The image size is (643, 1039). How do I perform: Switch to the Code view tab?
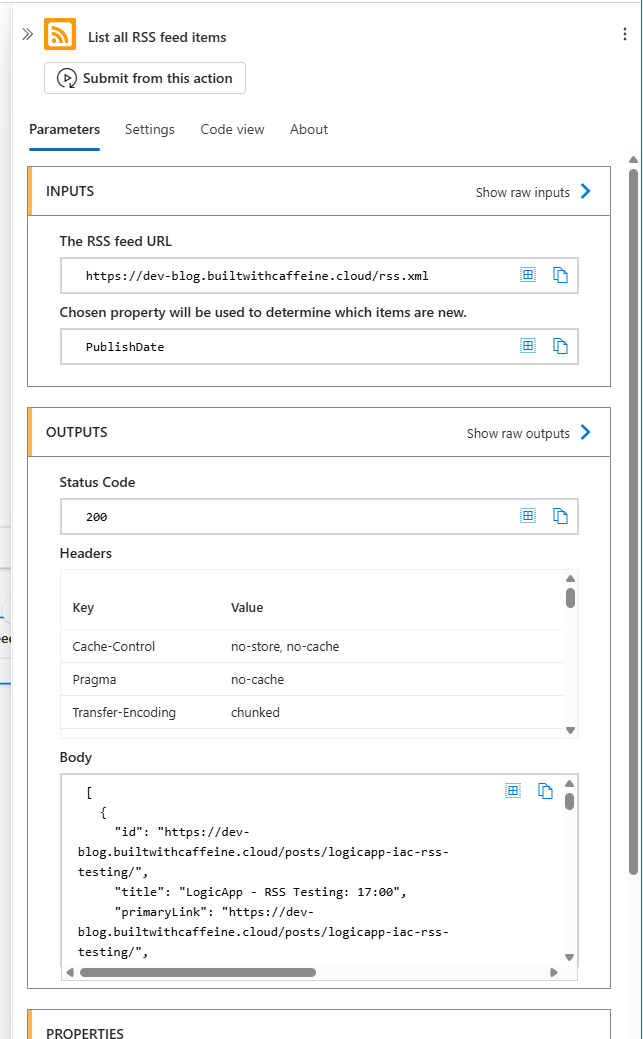pyautogui.click(x=232, y=129)
